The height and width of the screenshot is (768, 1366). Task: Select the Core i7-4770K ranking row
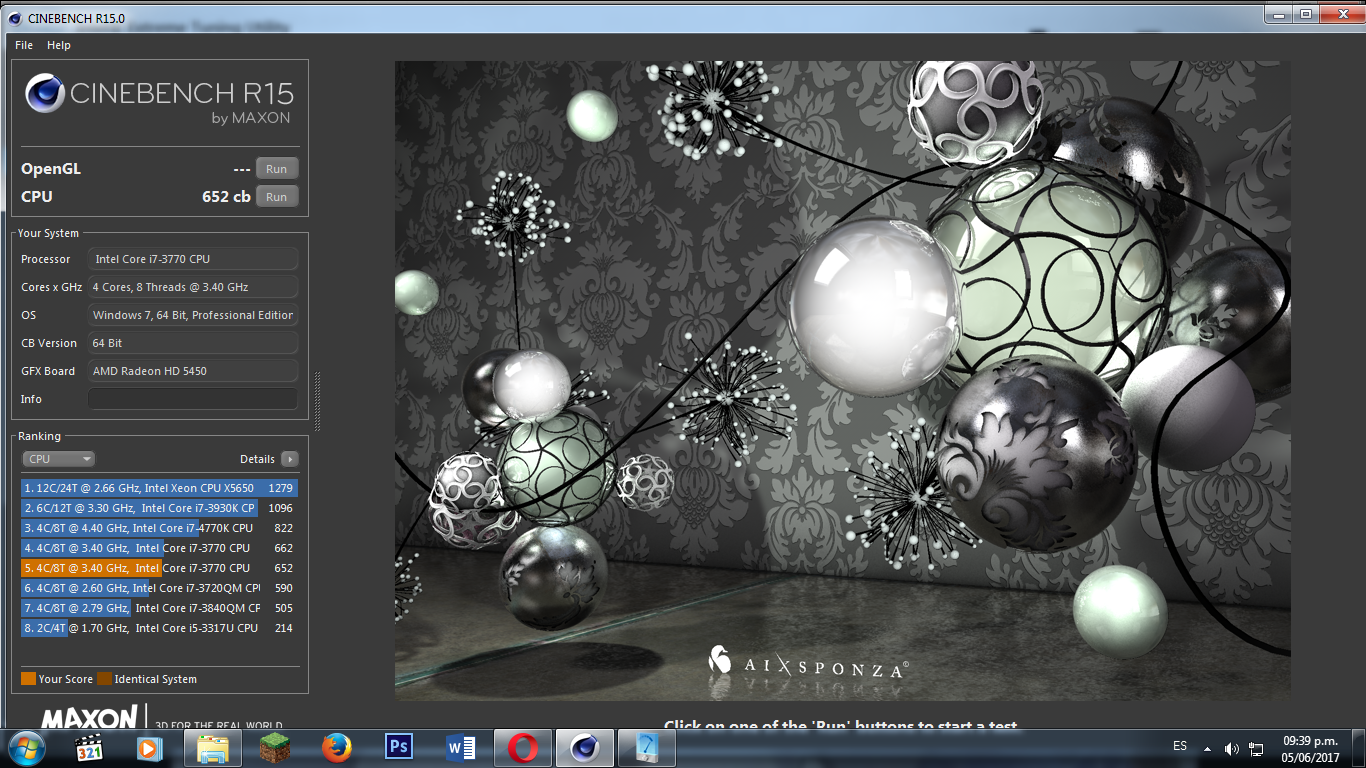[159, 528]
